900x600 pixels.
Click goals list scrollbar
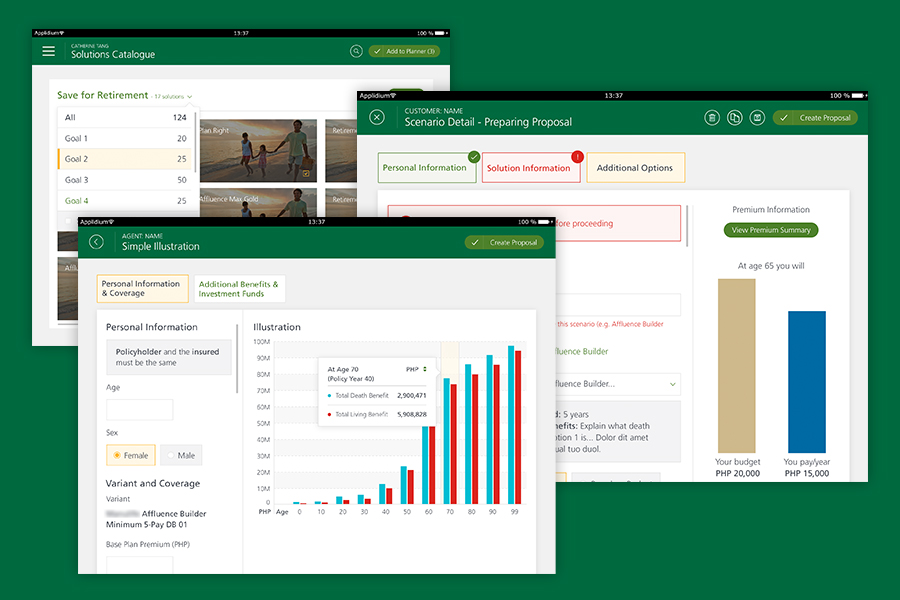click(x=195, y=142)
